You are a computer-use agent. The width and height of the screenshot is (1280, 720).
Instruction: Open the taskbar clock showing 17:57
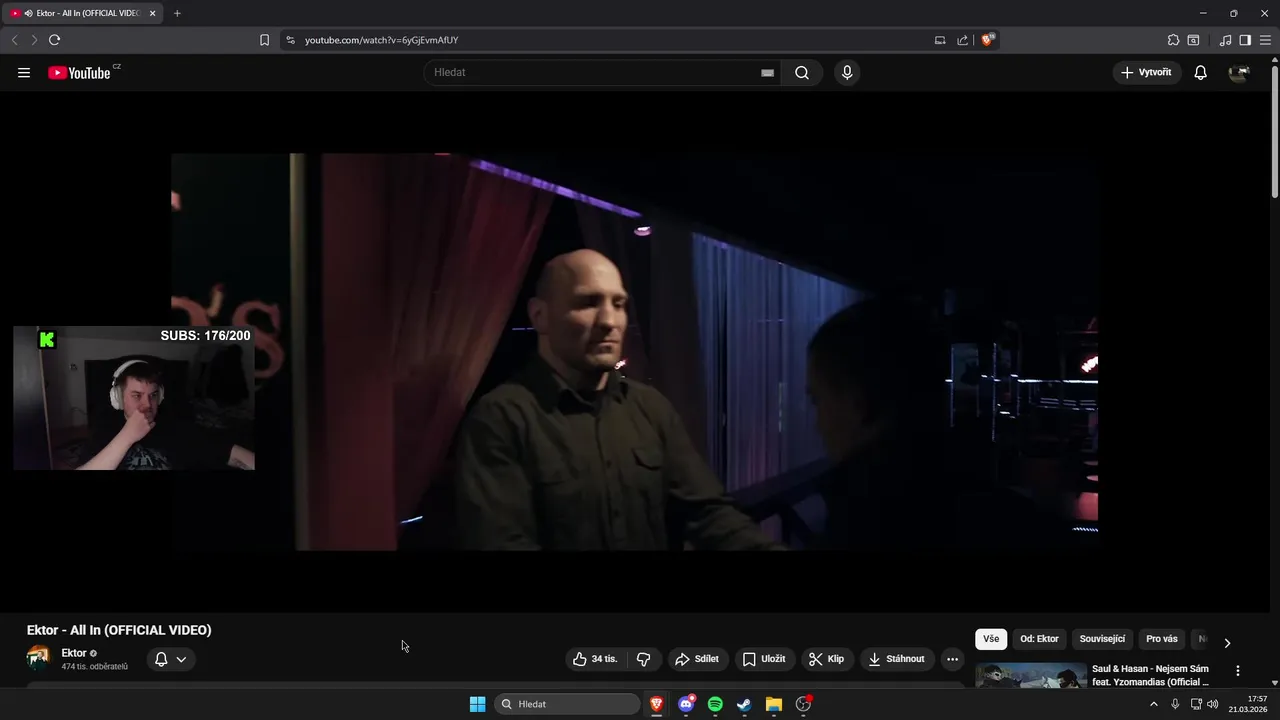1248,704
